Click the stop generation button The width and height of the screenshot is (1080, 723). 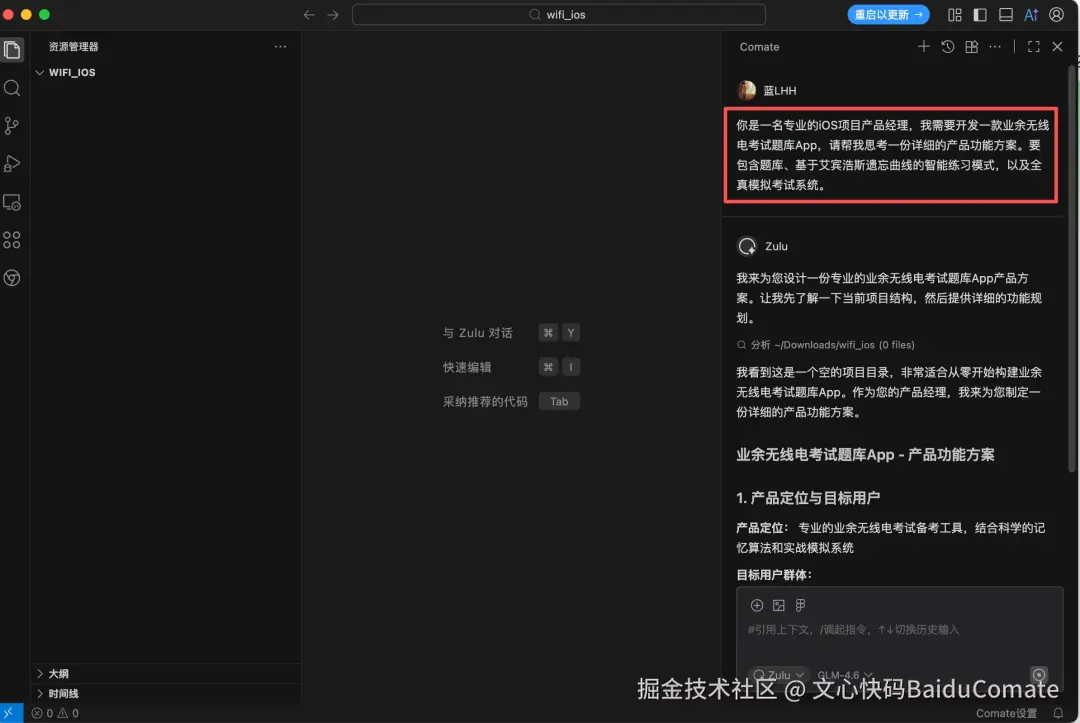[x=1039, y=675]
